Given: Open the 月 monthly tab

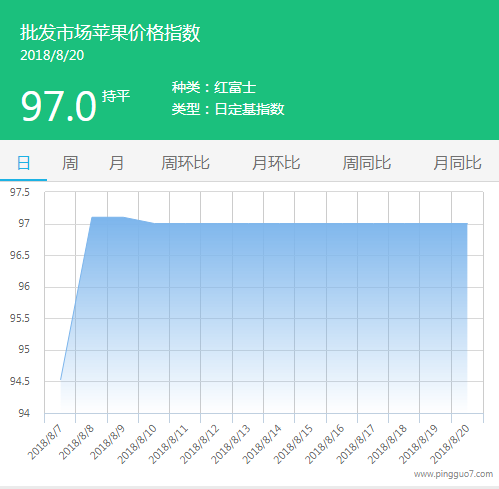Looking at the screenshot, I should (x=116, y=163).
